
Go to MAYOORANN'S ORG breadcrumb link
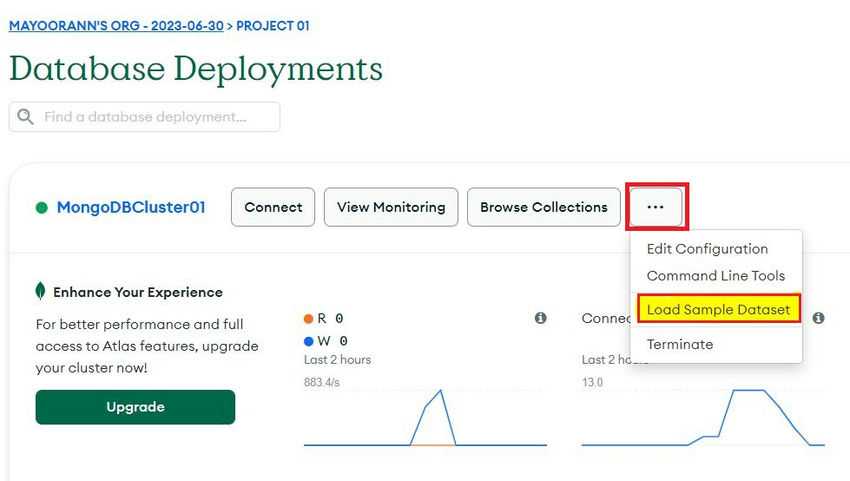[116, 25]
